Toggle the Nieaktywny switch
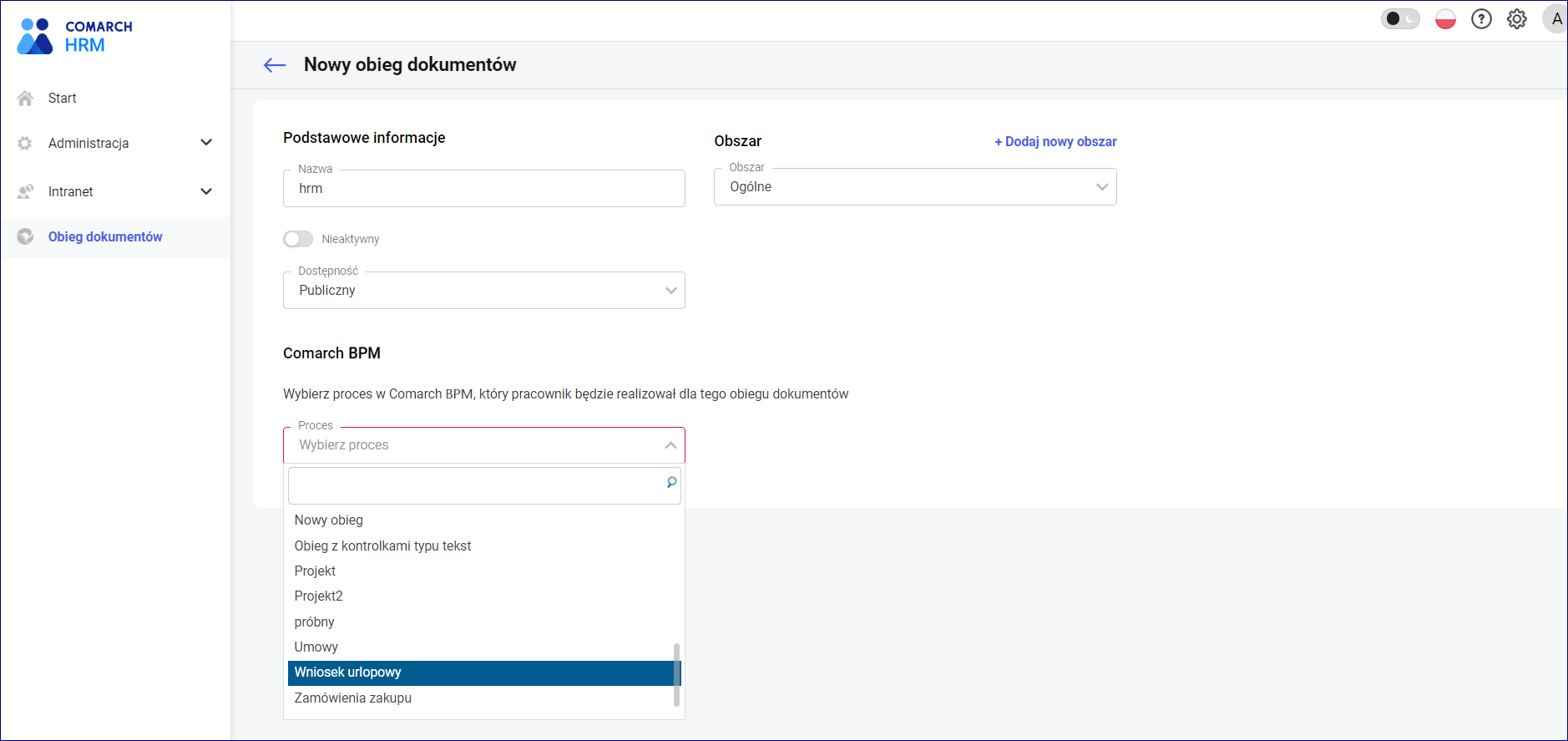The height and width of the screenshot is (741, 1568). click(298, 239)
